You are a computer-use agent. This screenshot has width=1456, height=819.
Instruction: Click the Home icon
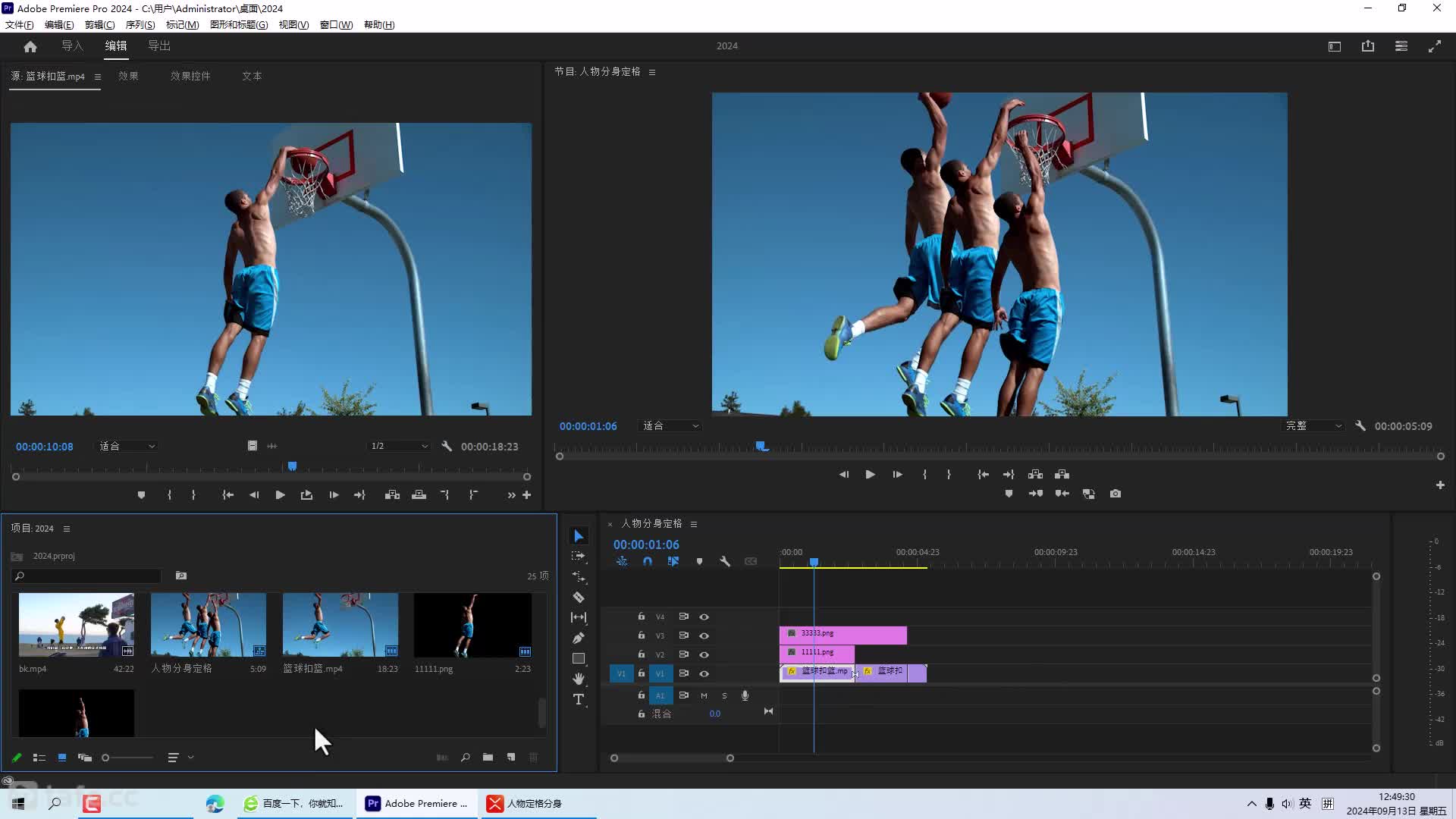30,46
